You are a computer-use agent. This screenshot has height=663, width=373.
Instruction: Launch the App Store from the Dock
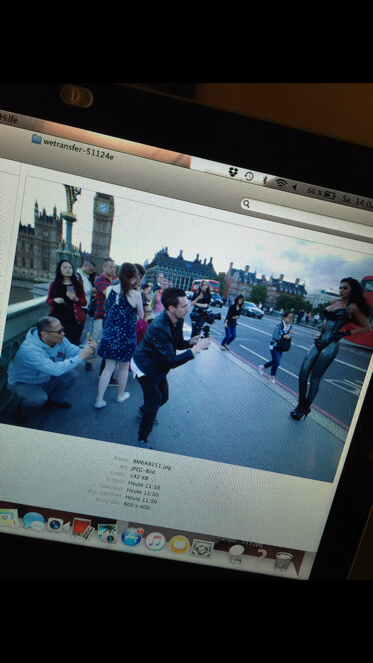point(132,536)
